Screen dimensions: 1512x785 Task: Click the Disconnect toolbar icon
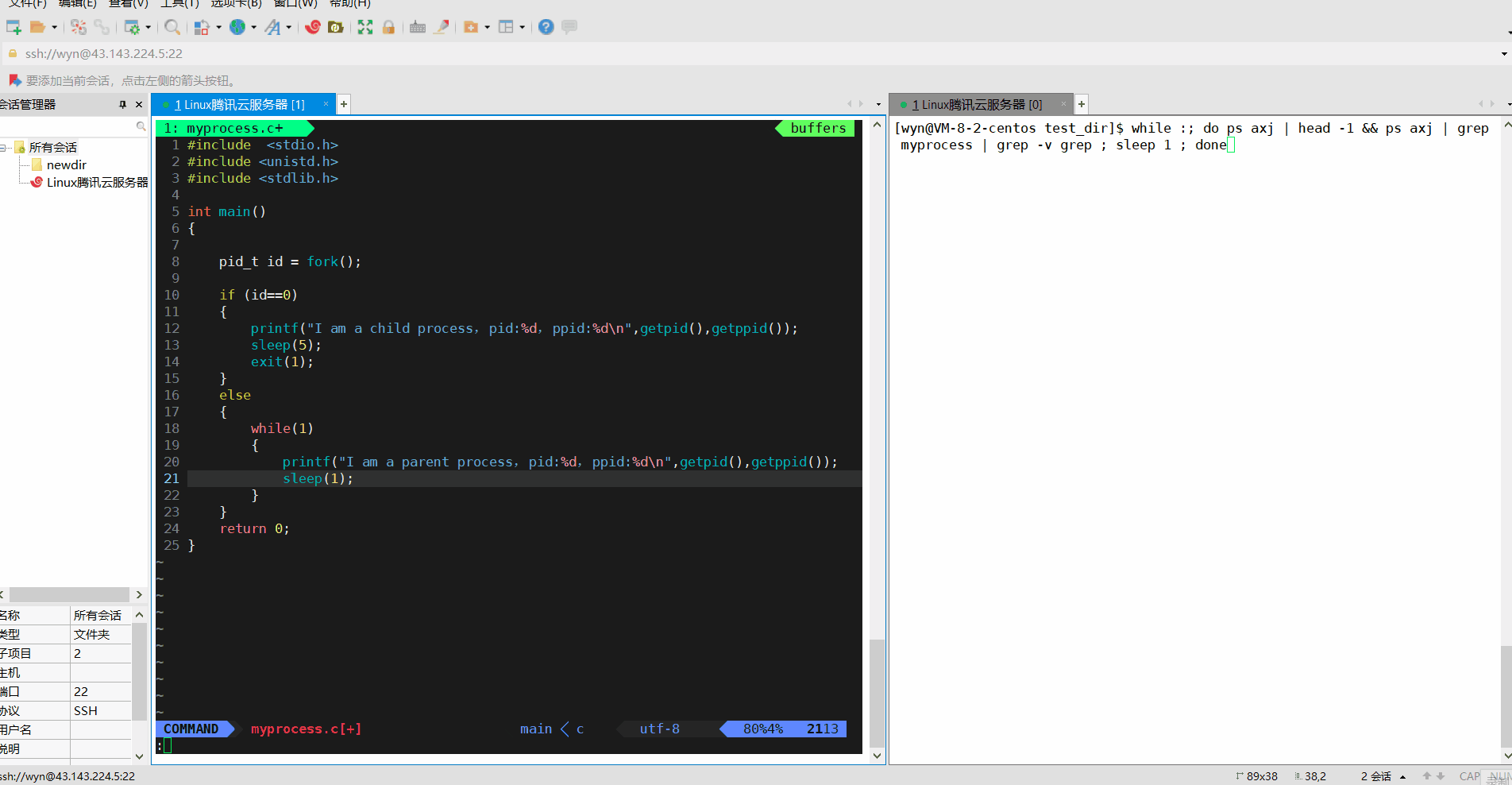[78, 27]
